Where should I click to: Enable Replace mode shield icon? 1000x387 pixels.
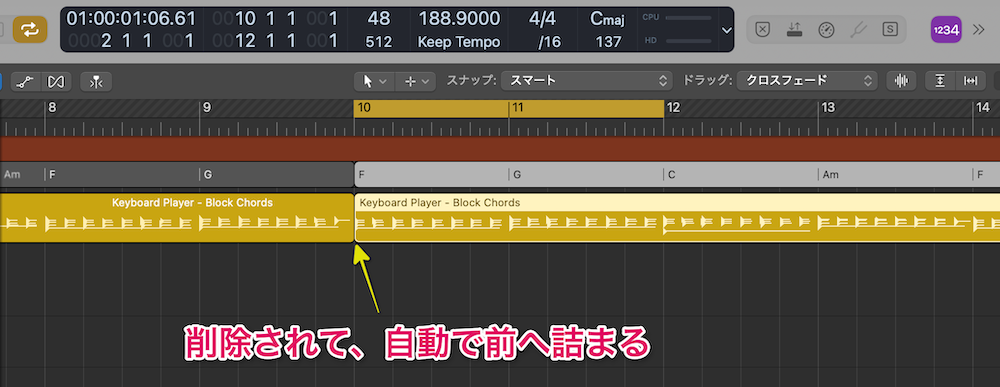coord(762,29)
